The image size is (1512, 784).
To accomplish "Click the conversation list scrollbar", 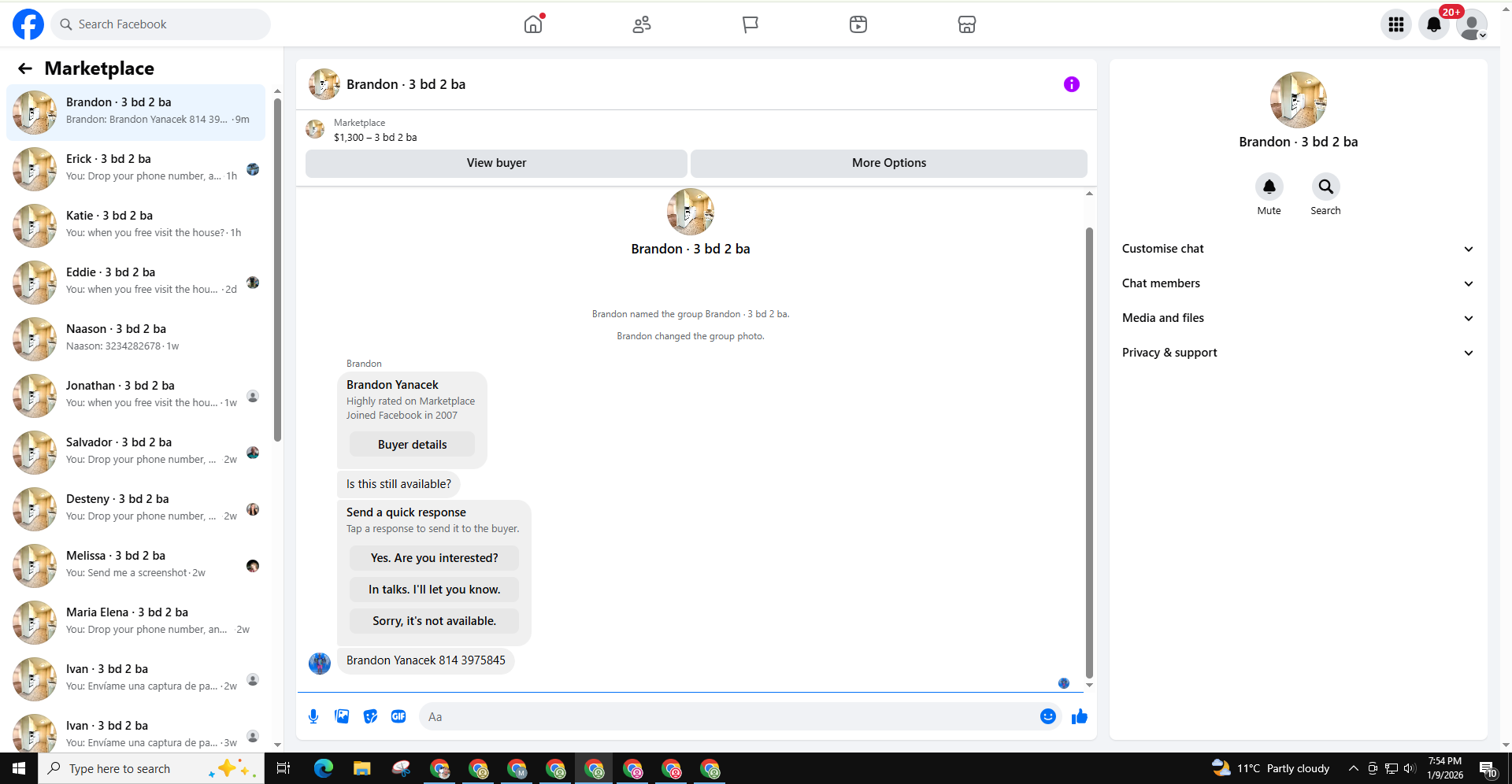I will click(x=277, y=269).
